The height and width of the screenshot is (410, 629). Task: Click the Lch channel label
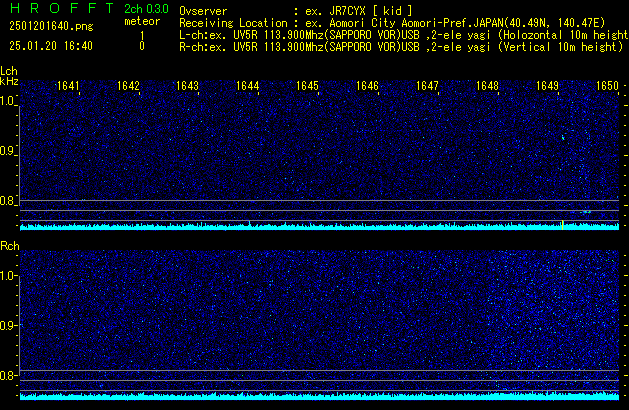pos(9,71)
